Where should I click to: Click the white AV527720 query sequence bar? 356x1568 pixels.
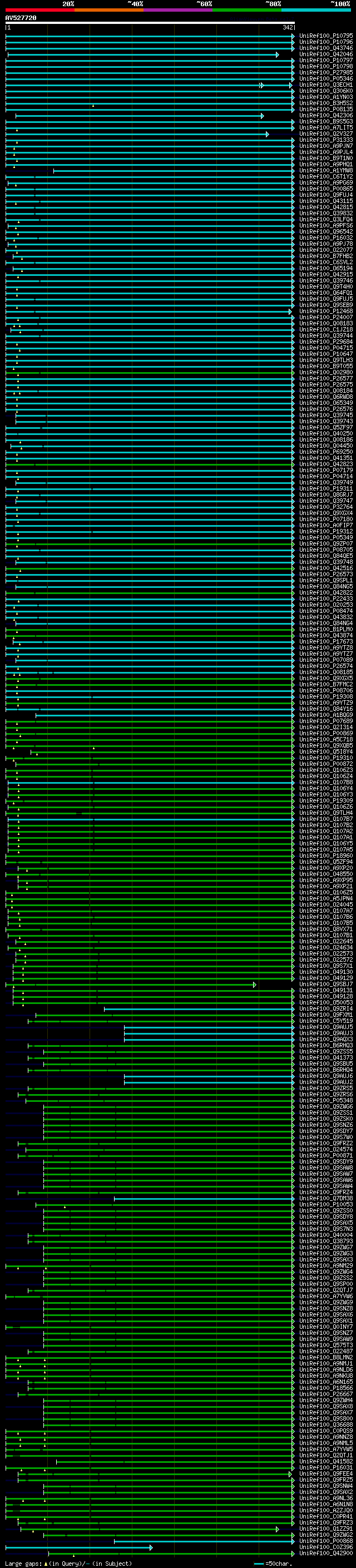click(x=150, y=22)
